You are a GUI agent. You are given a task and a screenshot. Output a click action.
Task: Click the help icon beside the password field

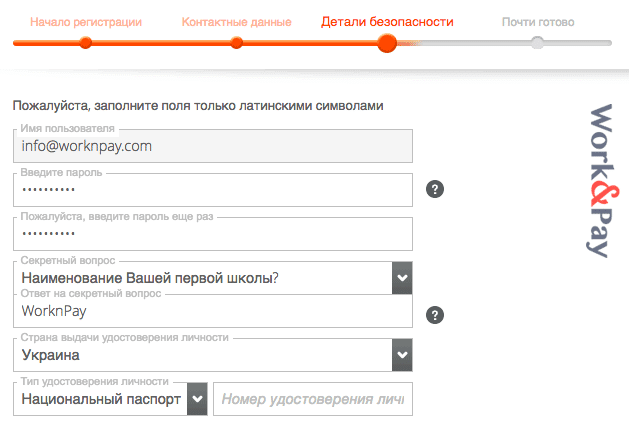[x=434, y=189]
